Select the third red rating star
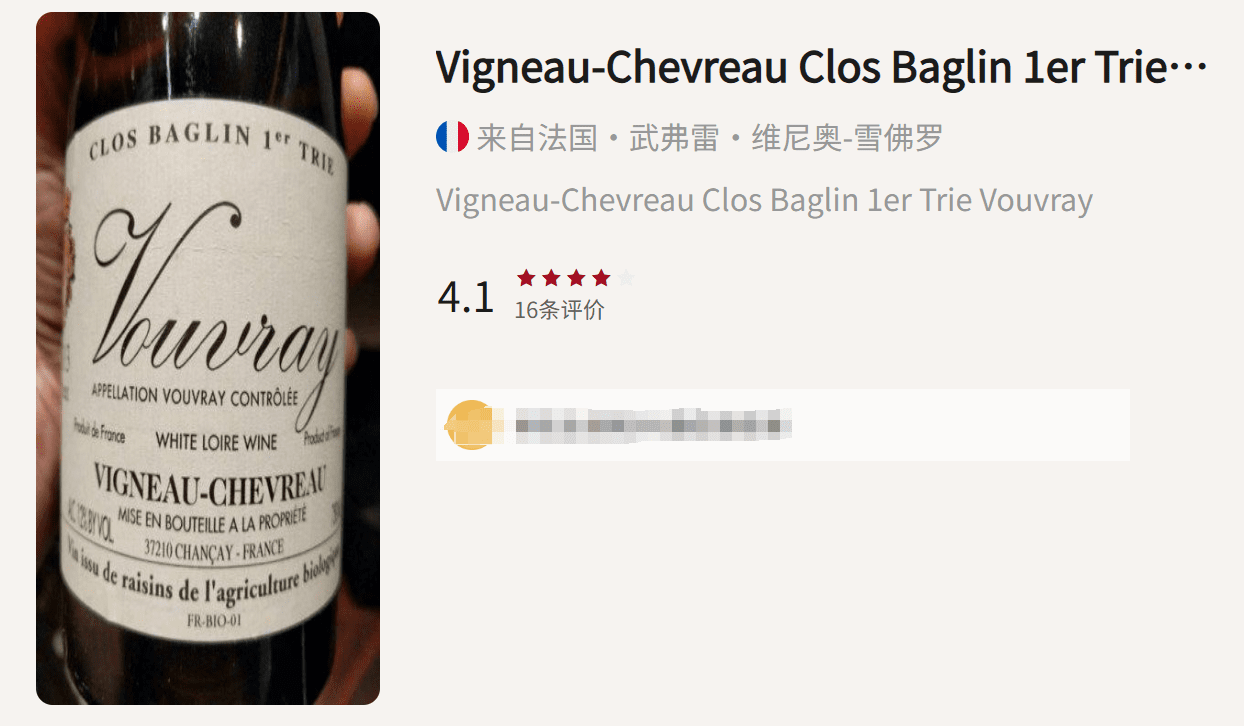The image size is (1244, 726). pos(576,278)
